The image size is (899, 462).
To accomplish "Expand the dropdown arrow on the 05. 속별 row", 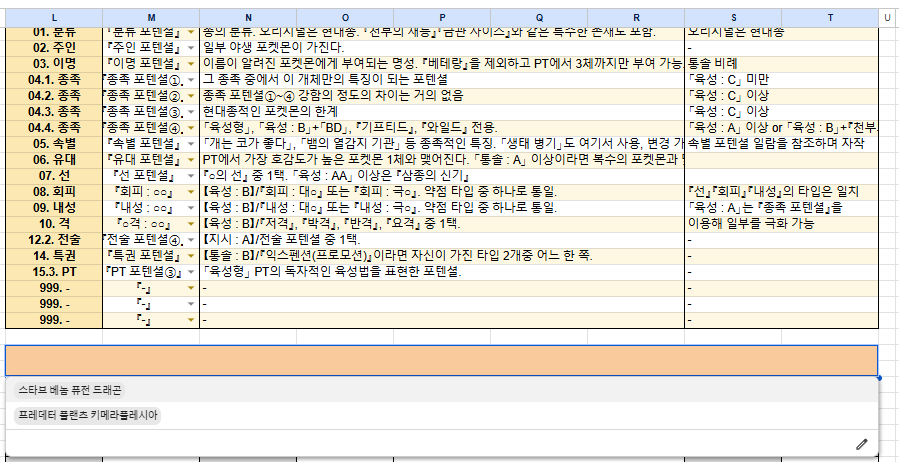I will (191, 144).
